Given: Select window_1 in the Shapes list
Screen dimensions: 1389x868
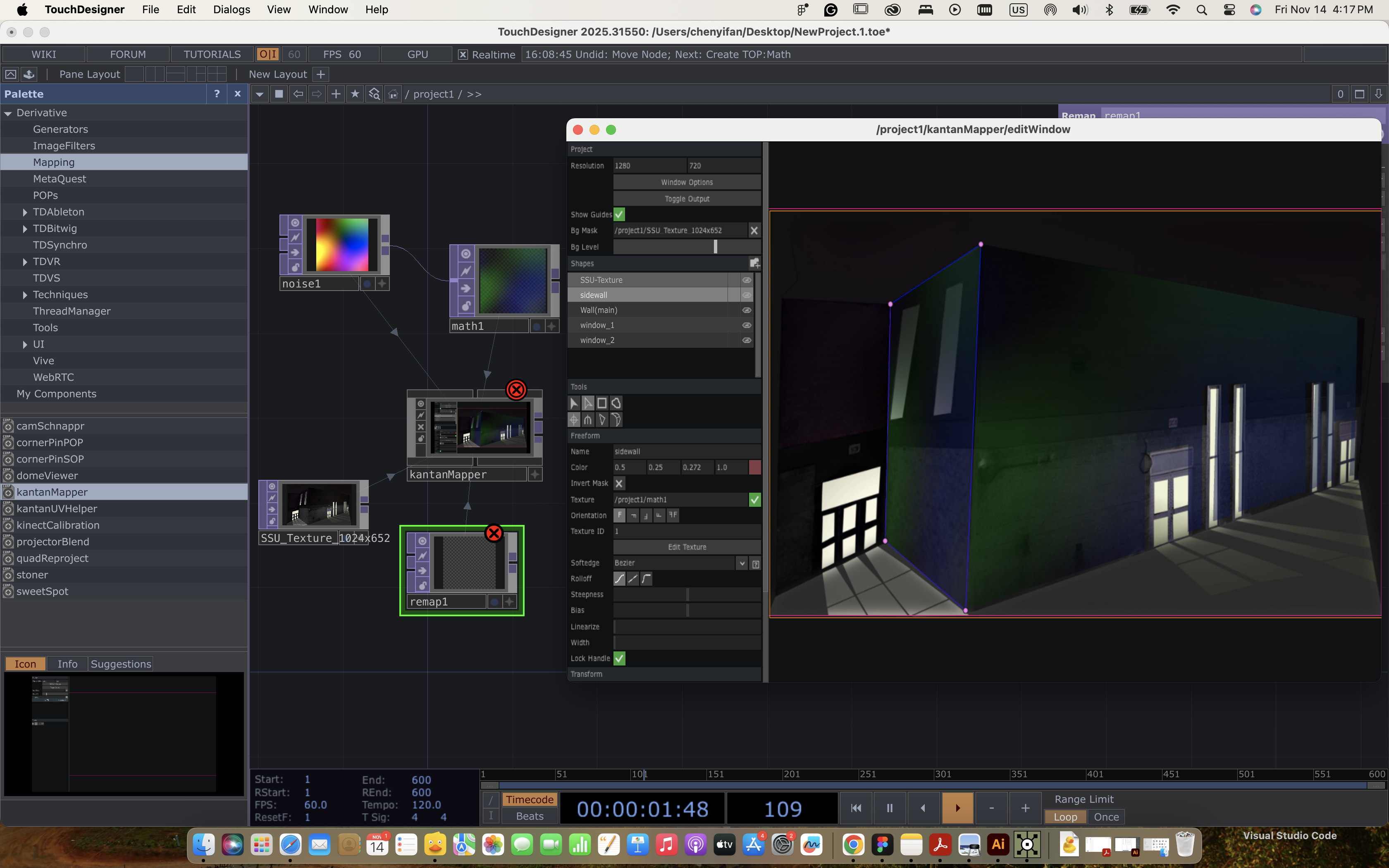Looking at the screenshot, I should (597, 326).
